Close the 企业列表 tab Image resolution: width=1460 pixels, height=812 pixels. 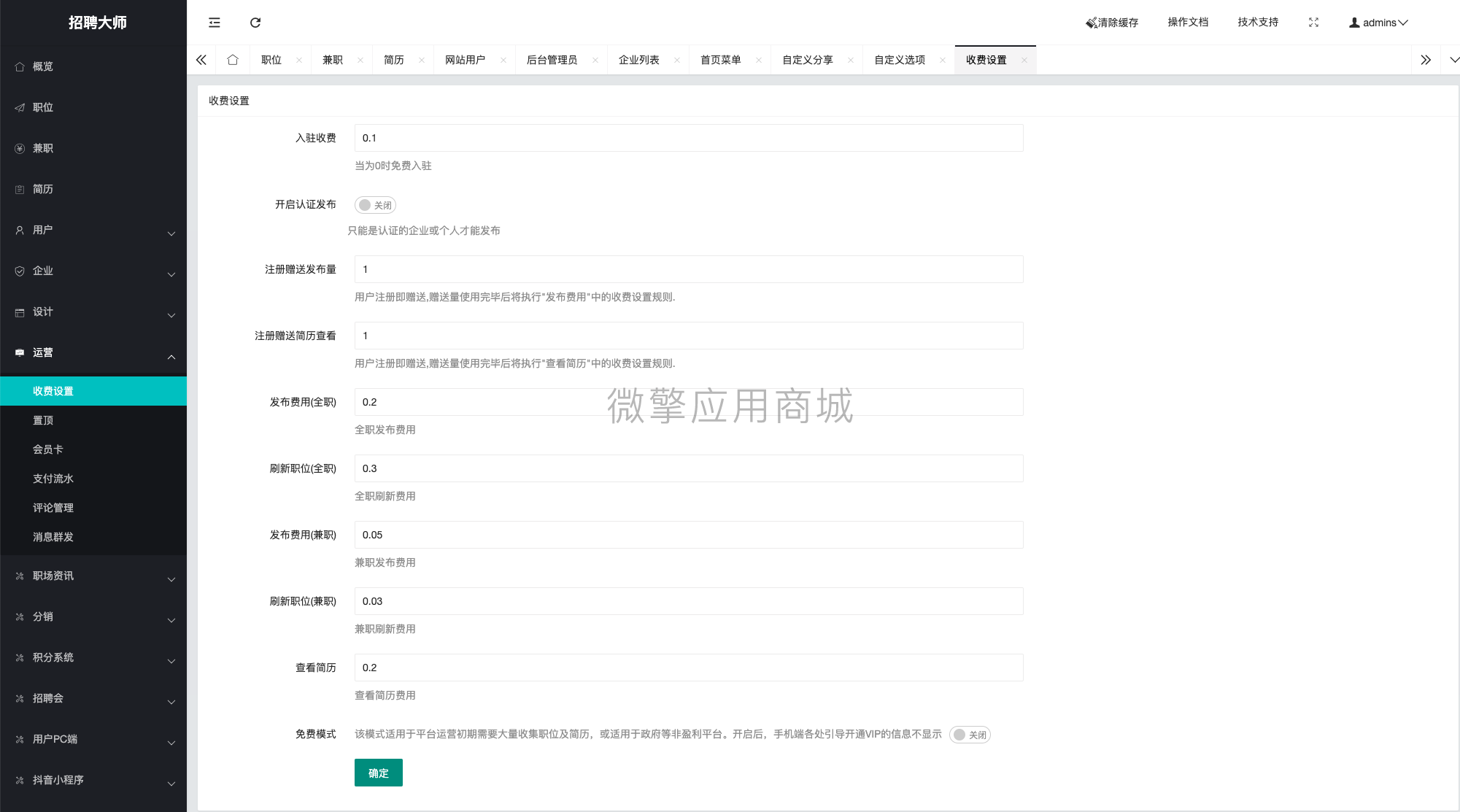677,60
